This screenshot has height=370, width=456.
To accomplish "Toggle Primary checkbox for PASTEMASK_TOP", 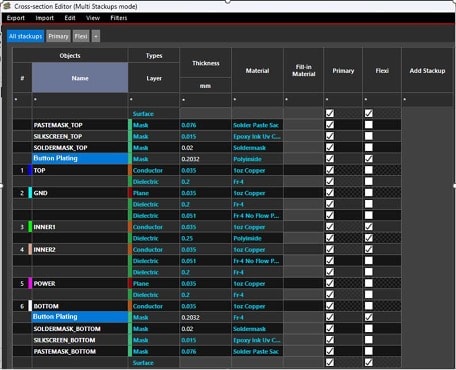I will [330, 125].
